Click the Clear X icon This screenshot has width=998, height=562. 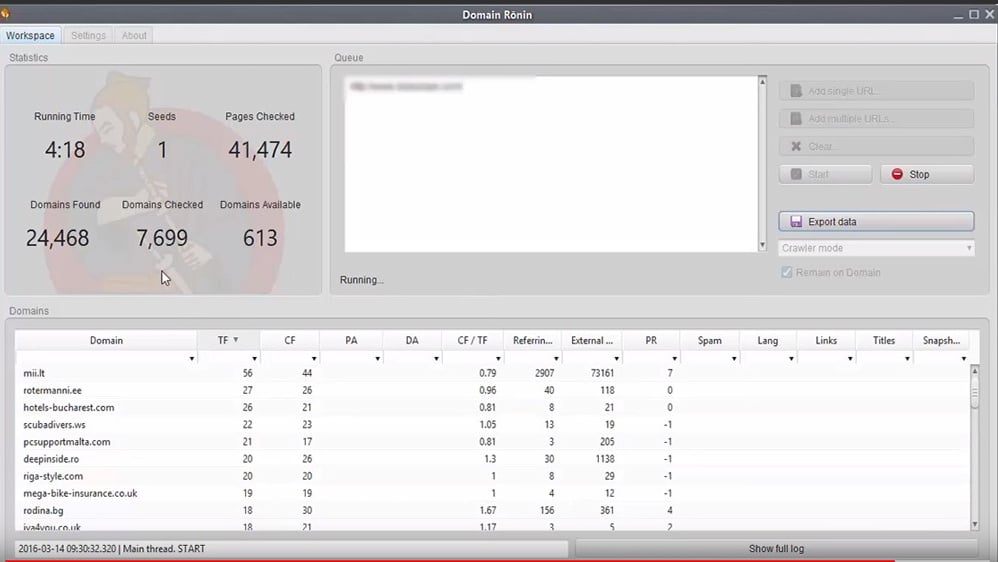point(796,146)
